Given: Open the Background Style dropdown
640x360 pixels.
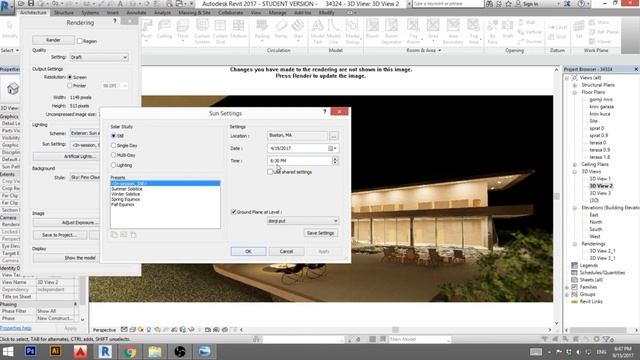Looking at the screenshot, I should click(x=85, y=177).
